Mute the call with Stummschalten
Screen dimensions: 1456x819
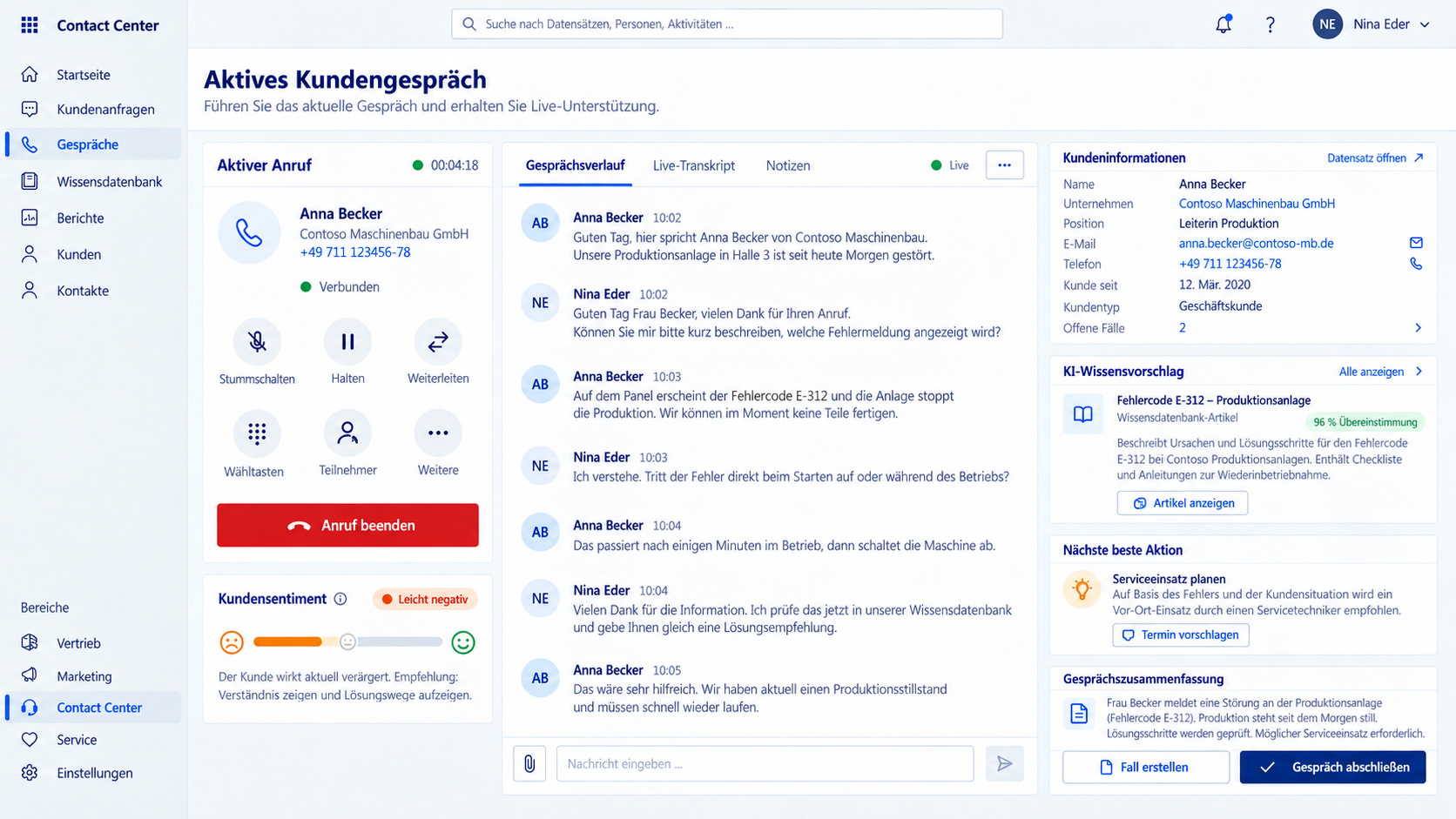click(257, 341)
